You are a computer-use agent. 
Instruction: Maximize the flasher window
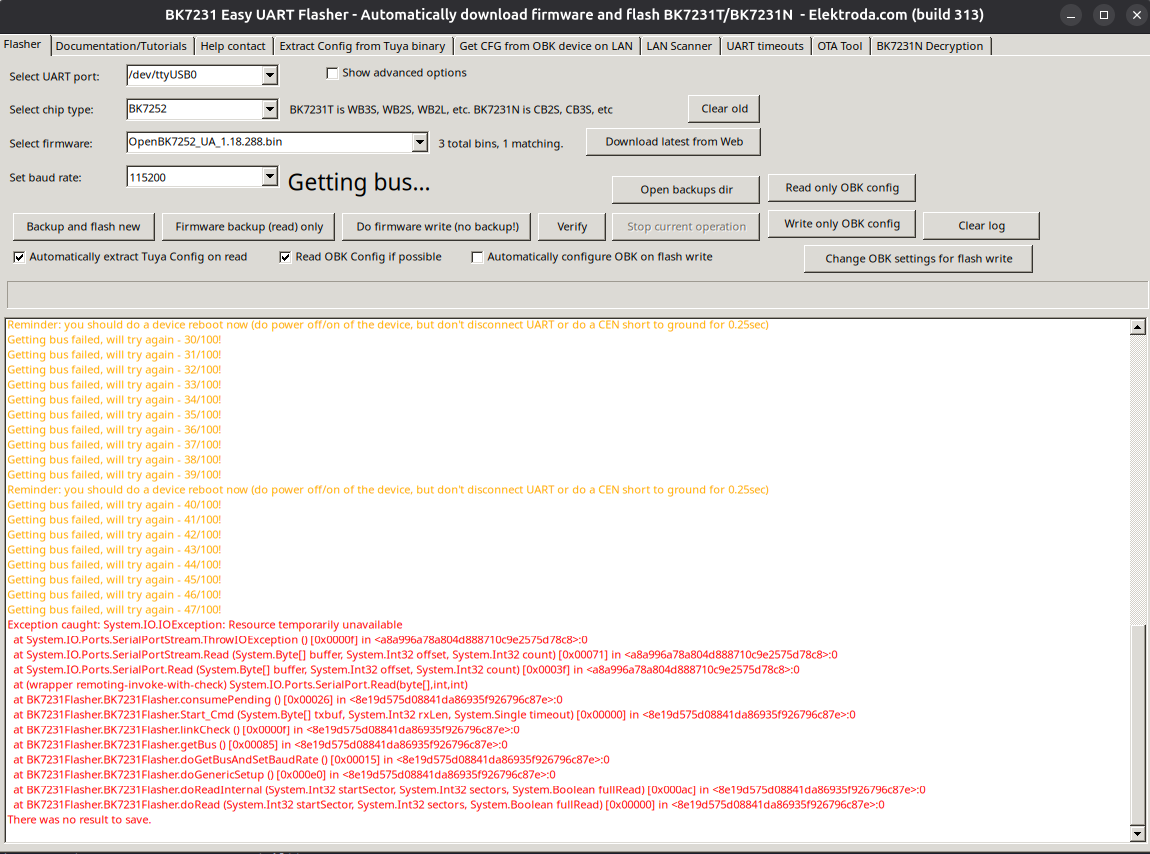point(1104,15)
